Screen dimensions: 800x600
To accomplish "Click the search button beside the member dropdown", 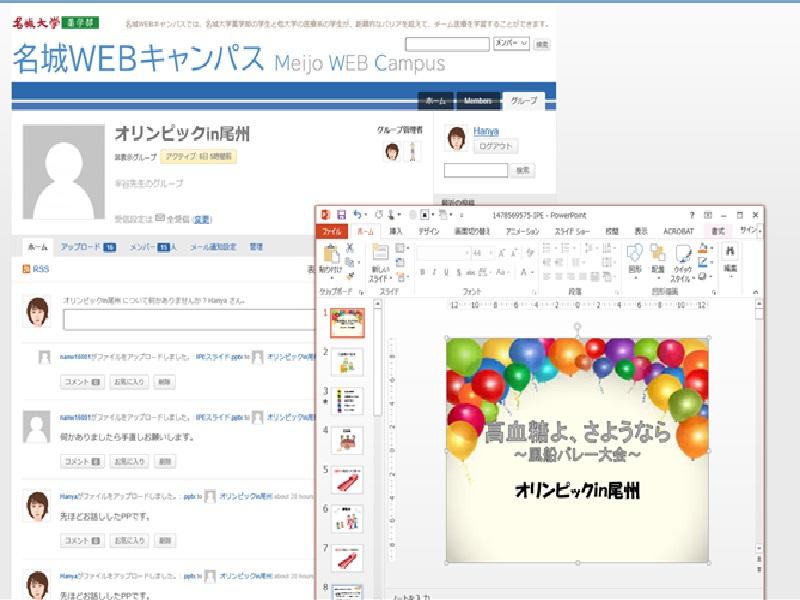I will [542, 44].
